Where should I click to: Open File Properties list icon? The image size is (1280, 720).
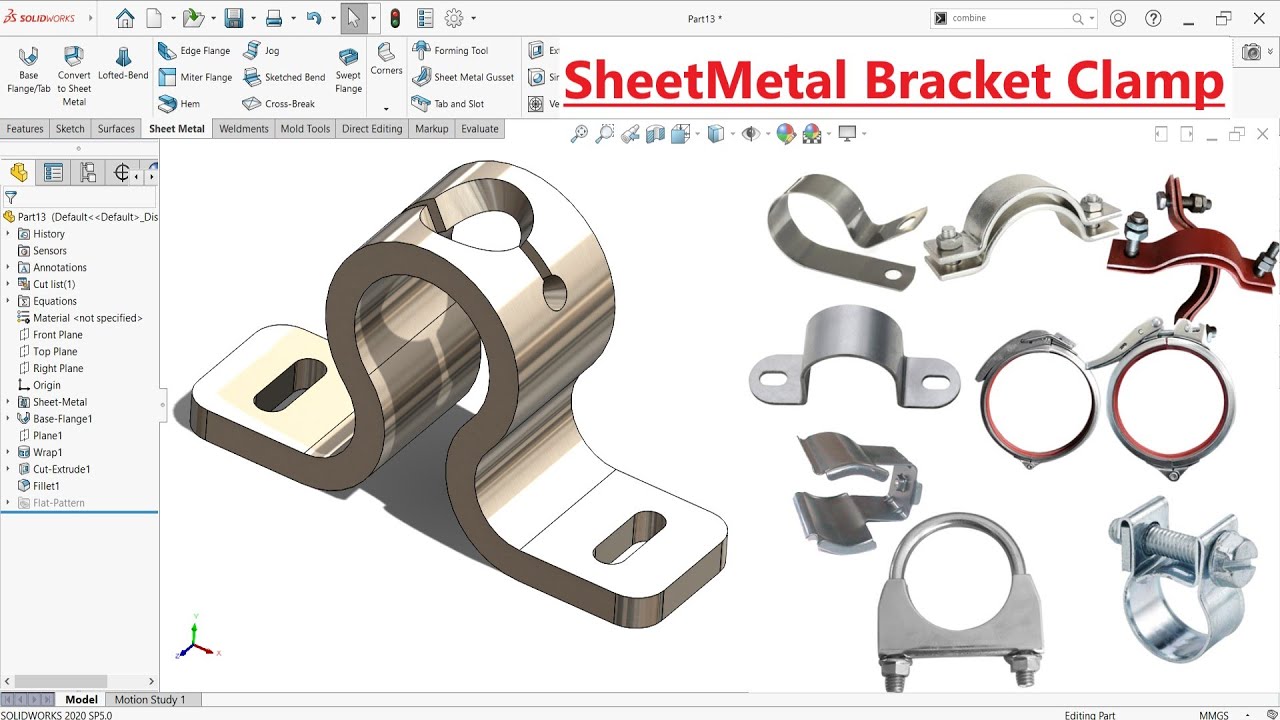tap(425, 18)
